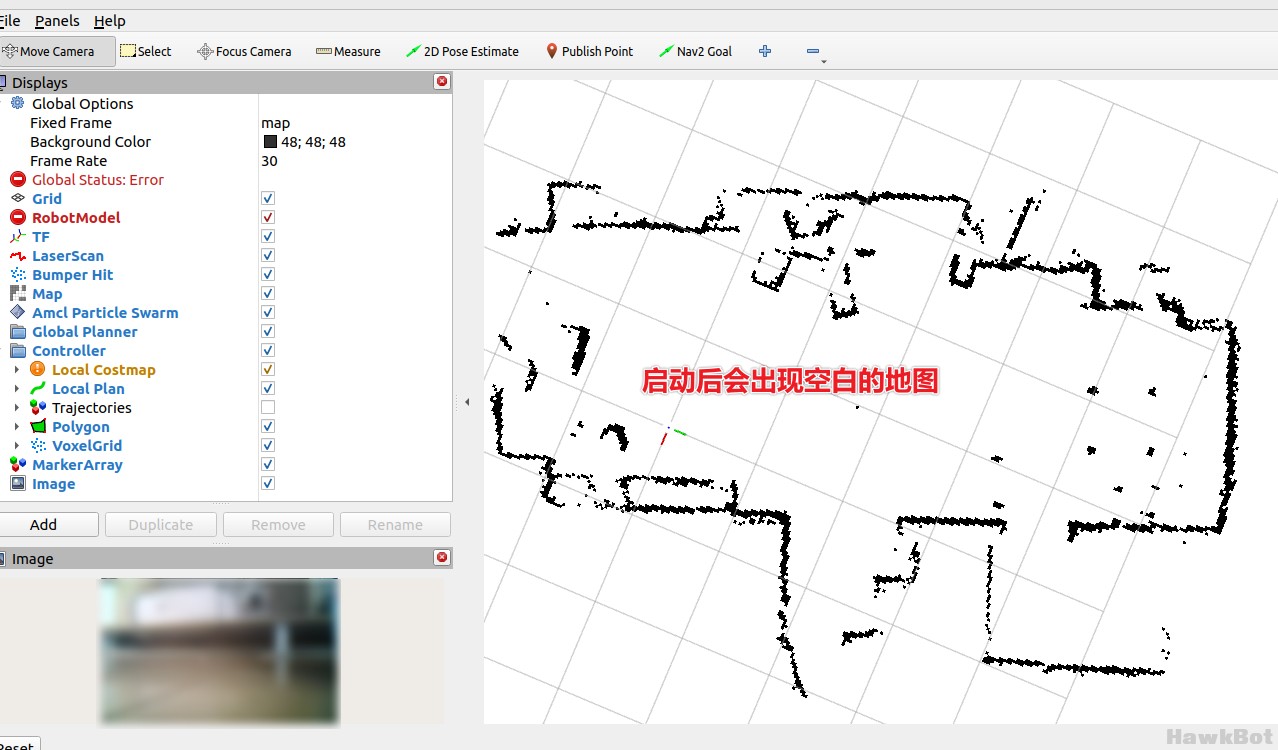Click the Global Status error icon
This screenshot has height=750, width=1278.
(17, 179)
